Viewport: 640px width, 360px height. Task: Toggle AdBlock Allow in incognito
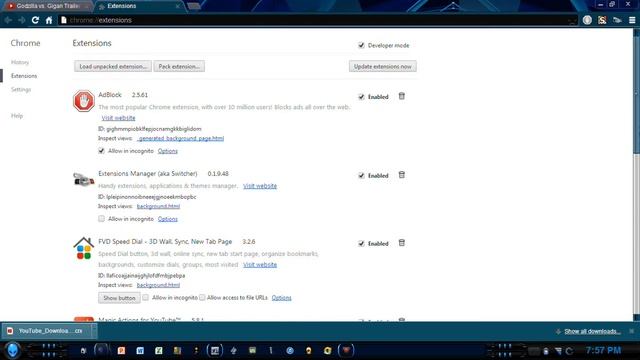[x=101, y=151]
